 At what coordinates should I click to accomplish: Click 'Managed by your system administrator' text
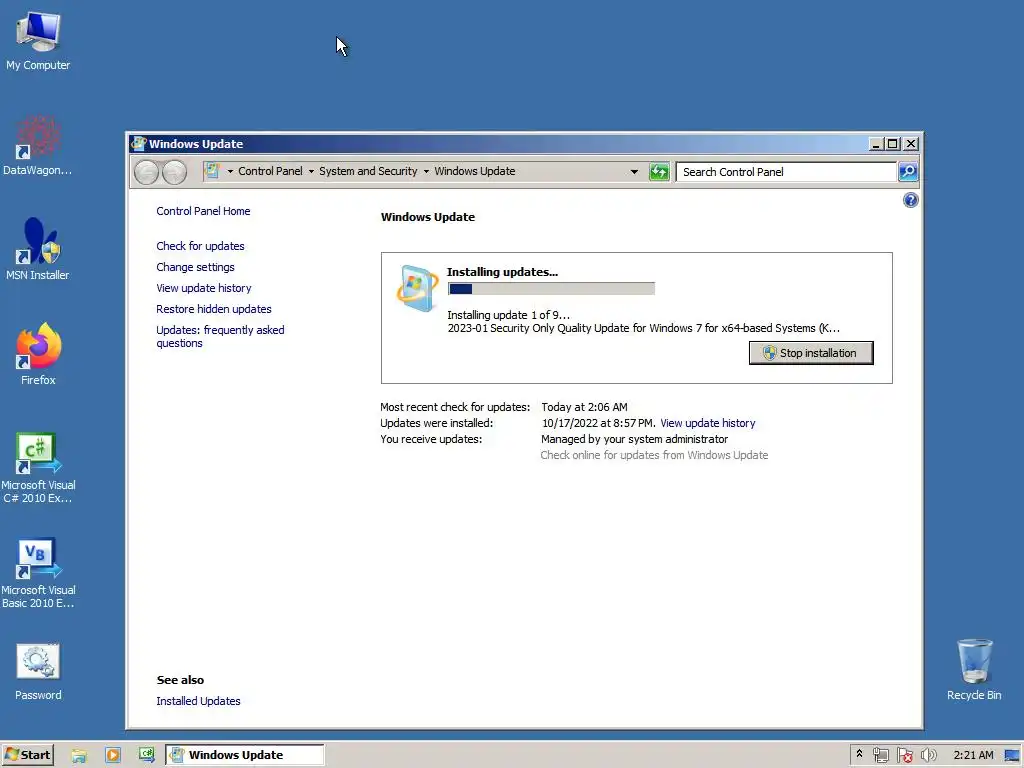(634, 440)
